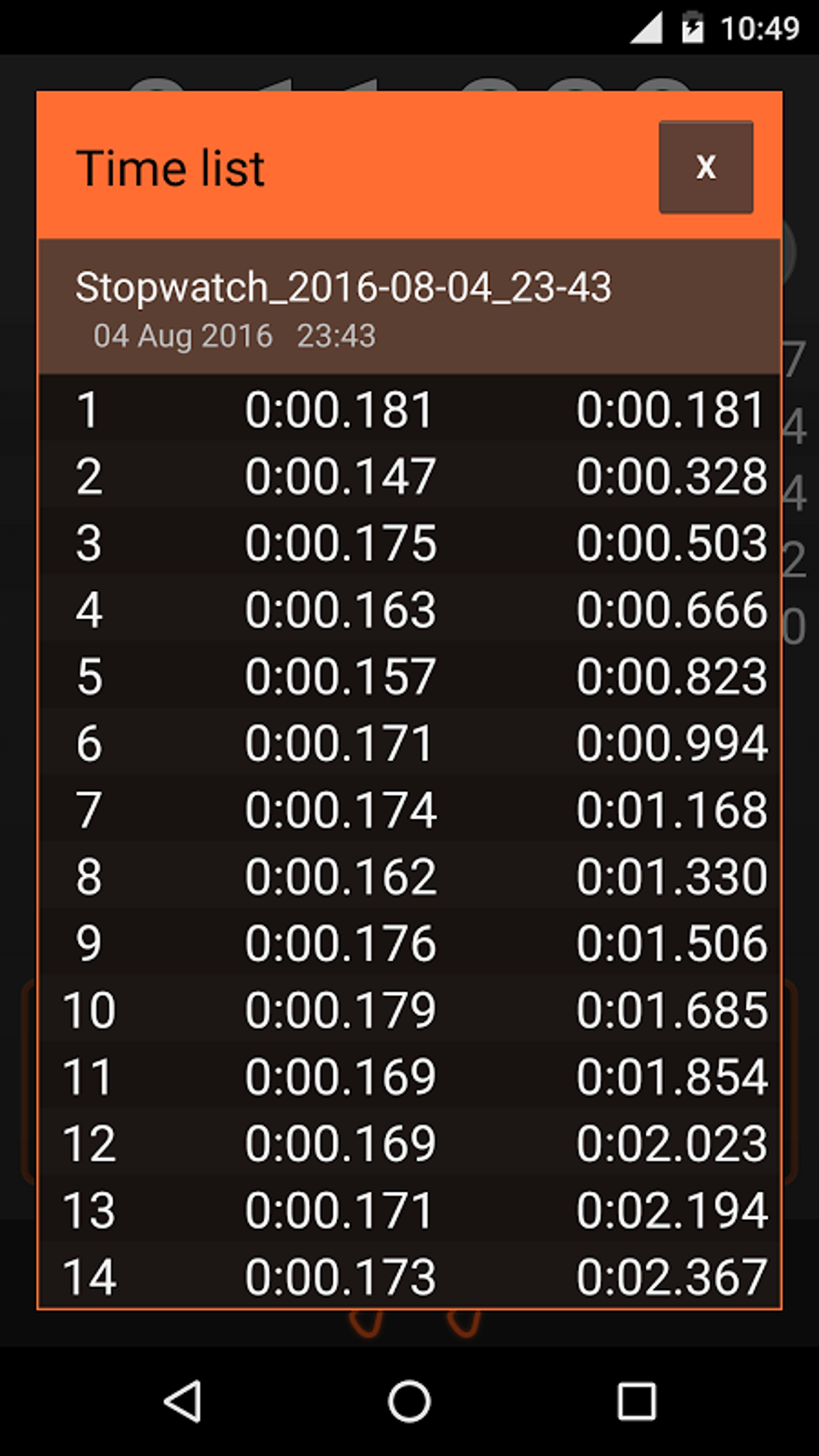
Task: Select lap 1 row
Action: [408, 410]
